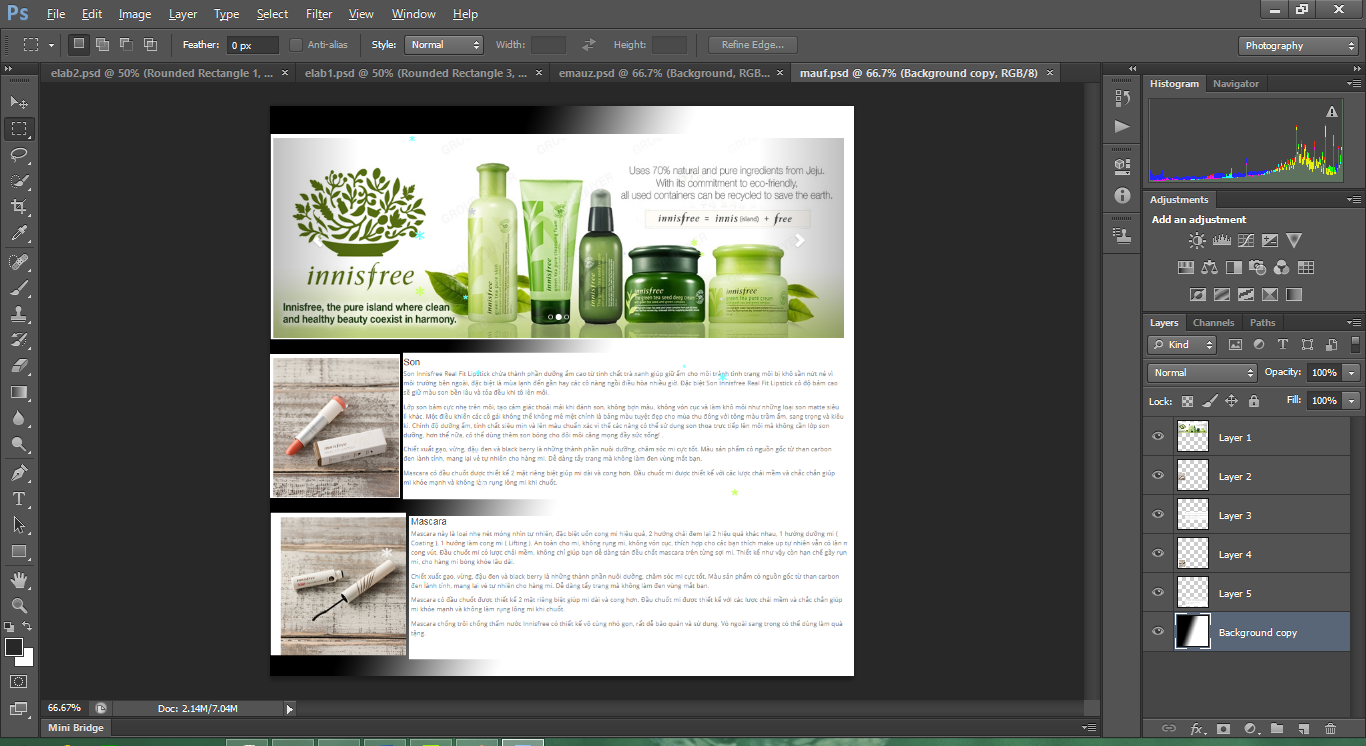The height and width of the screenshot is (746, 1366).
Task: Select the Move tool
Action: 19,102
